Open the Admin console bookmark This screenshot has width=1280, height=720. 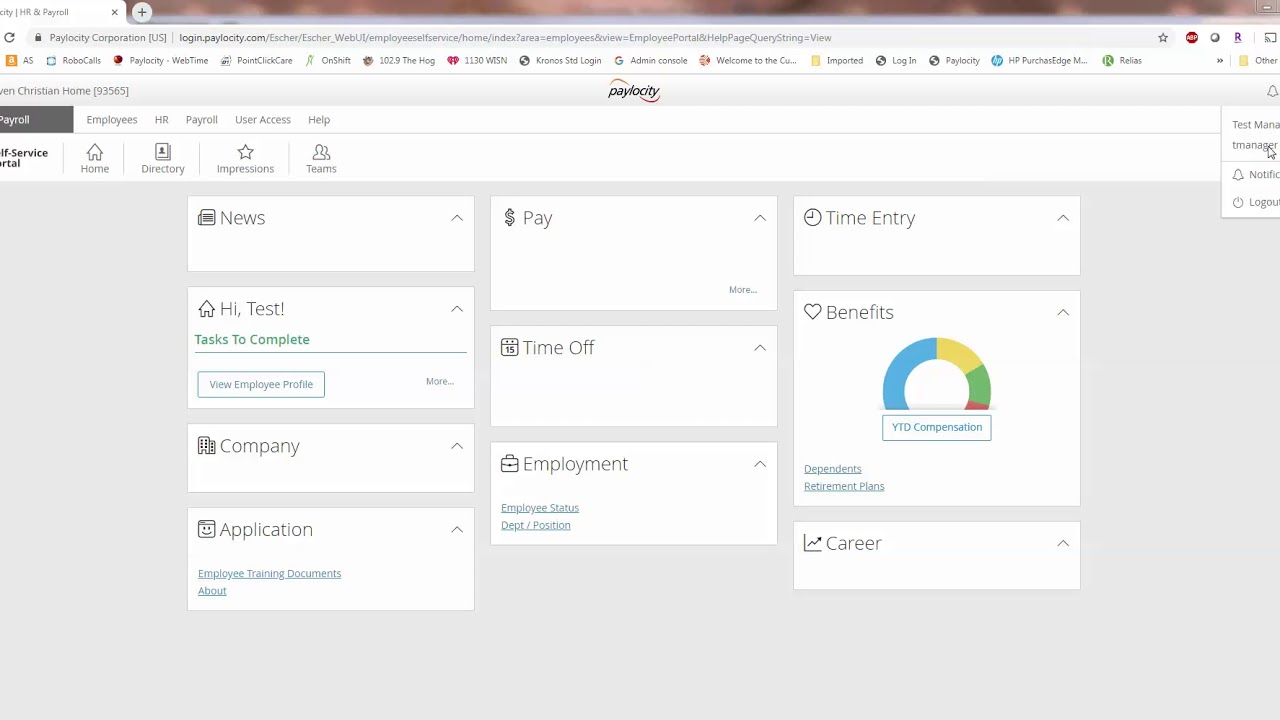pyautogui.click(x=651, y=60)
